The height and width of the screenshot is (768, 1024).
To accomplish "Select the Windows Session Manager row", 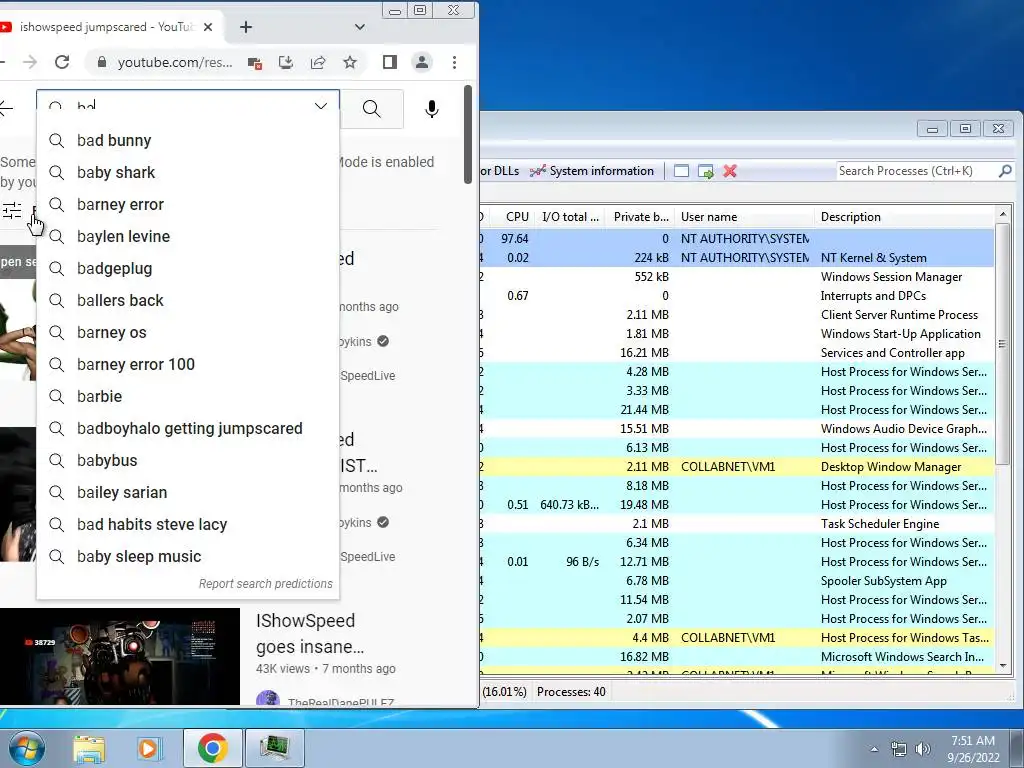I will pos(737,277).
